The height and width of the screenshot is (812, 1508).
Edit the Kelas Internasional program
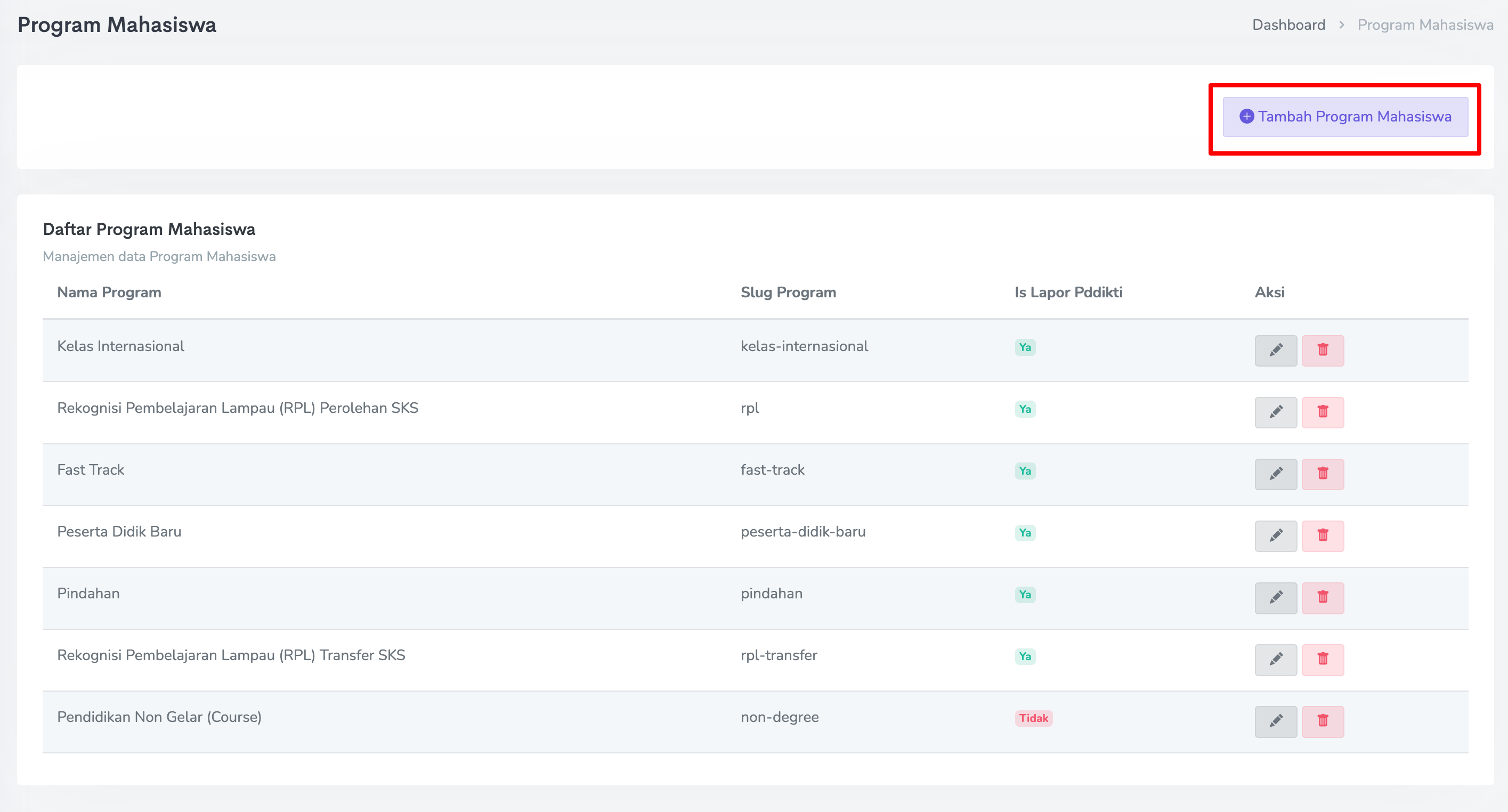1276,350
